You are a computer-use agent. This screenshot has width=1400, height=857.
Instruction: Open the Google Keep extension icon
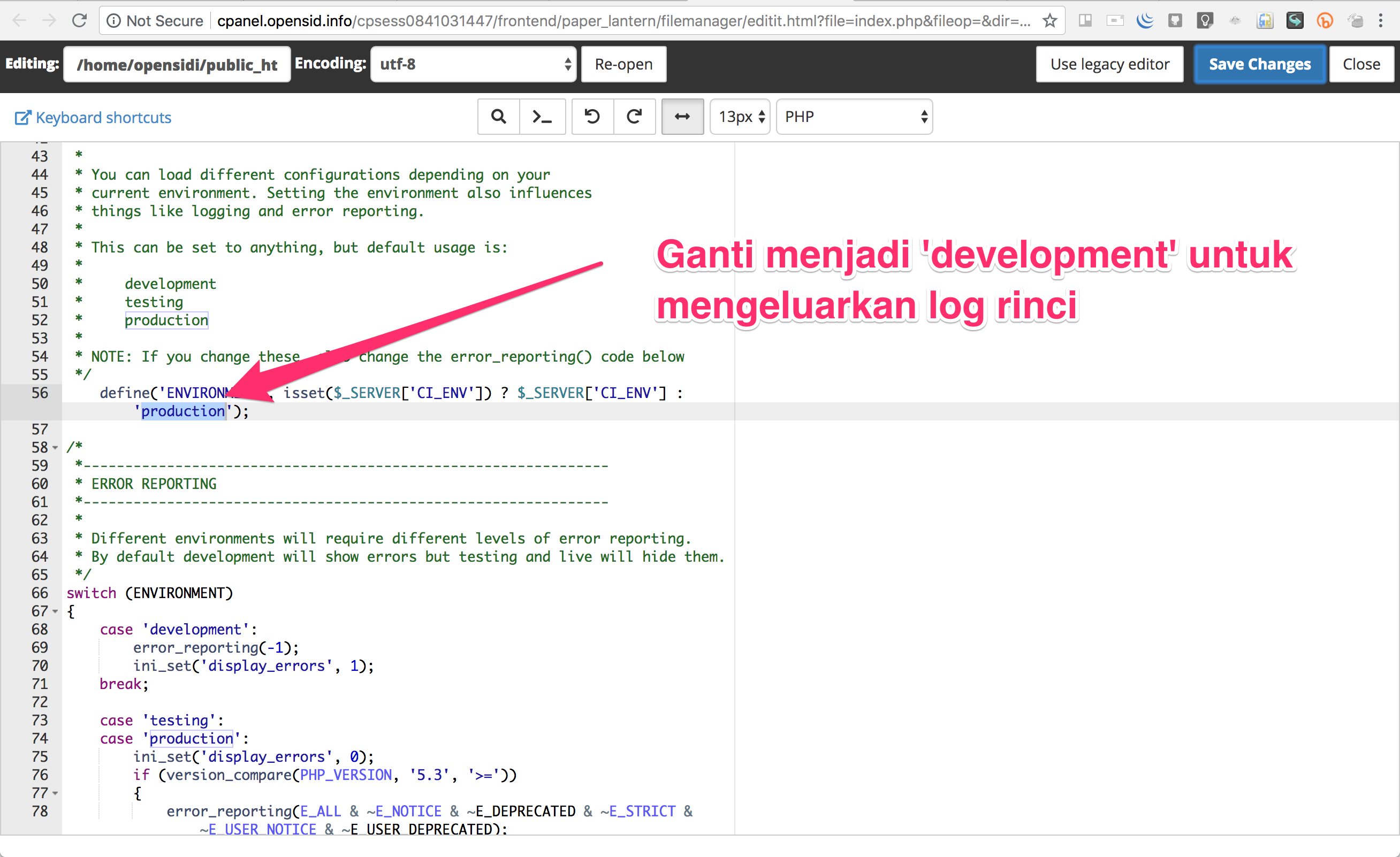click(1205, 20)
